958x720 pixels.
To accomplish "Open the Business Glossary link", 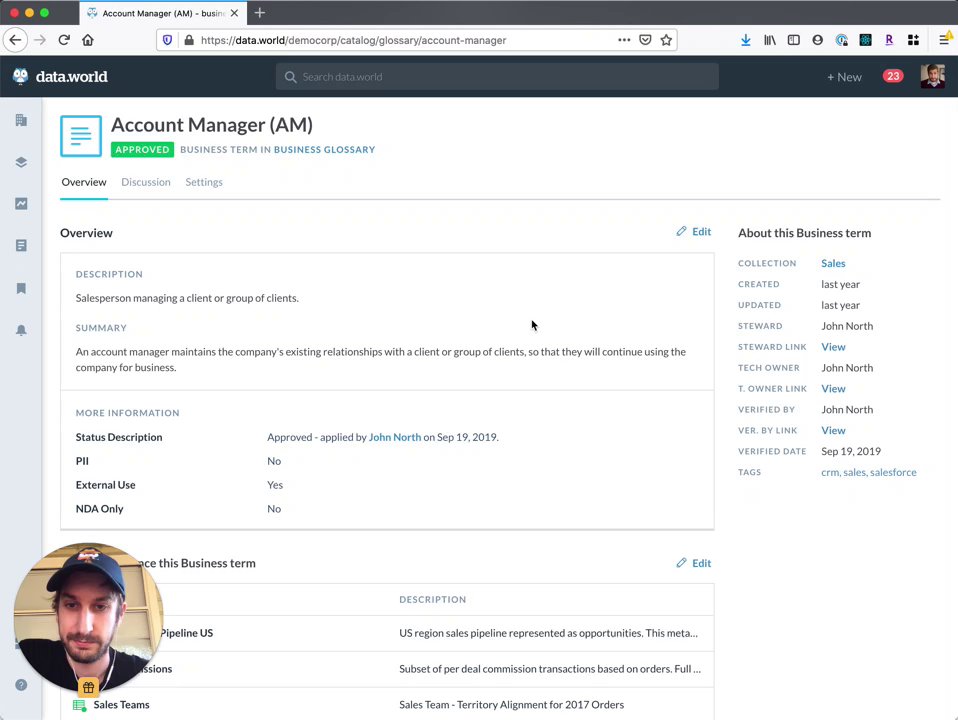I will click(324, 150).
